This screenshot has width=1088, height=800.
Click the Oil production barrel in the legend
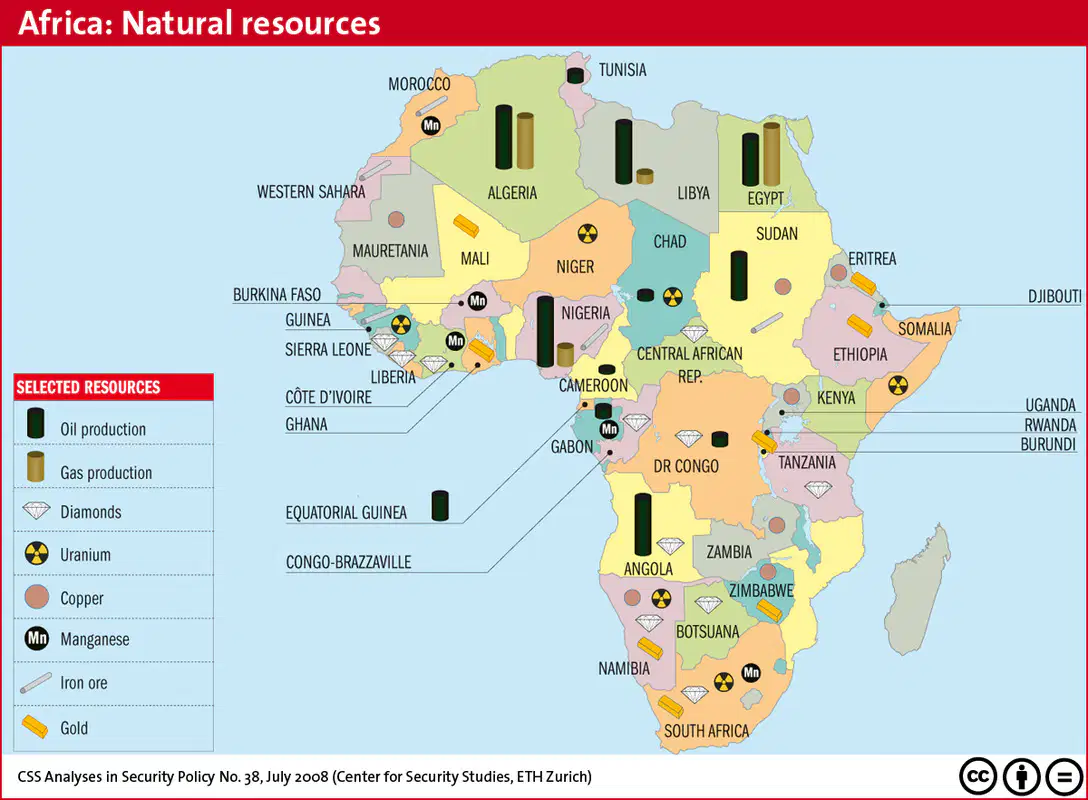(x=35, y=423)
